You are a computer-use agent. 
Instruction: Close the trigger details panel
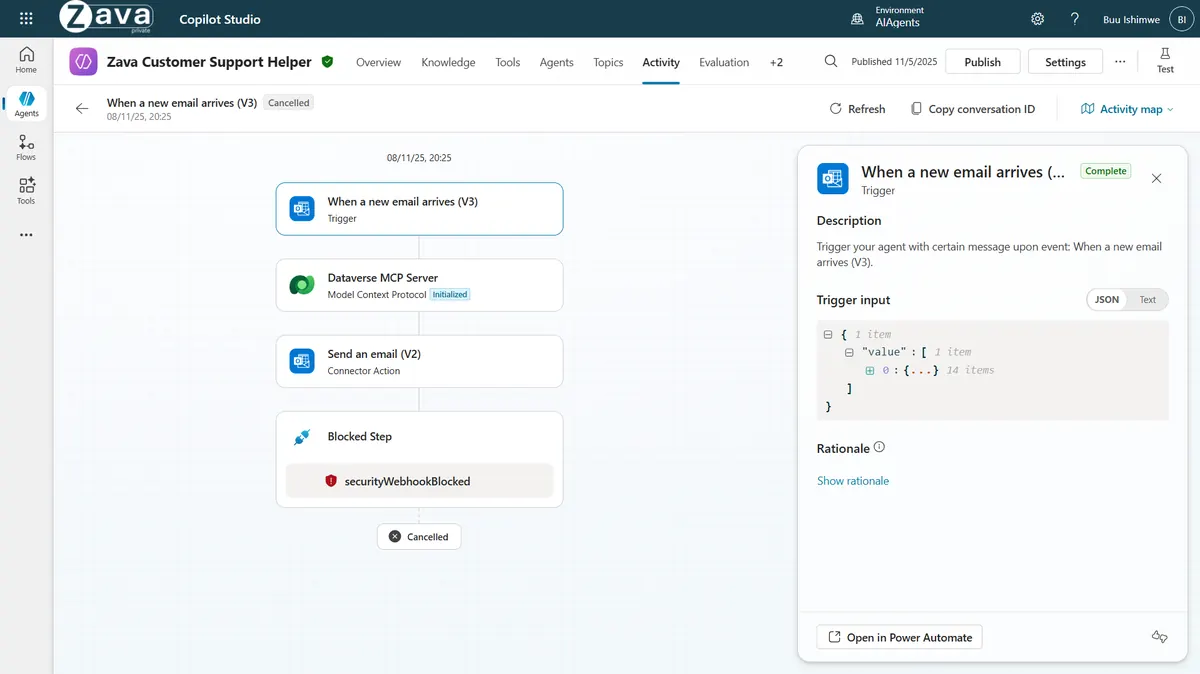click(1156, 178)
